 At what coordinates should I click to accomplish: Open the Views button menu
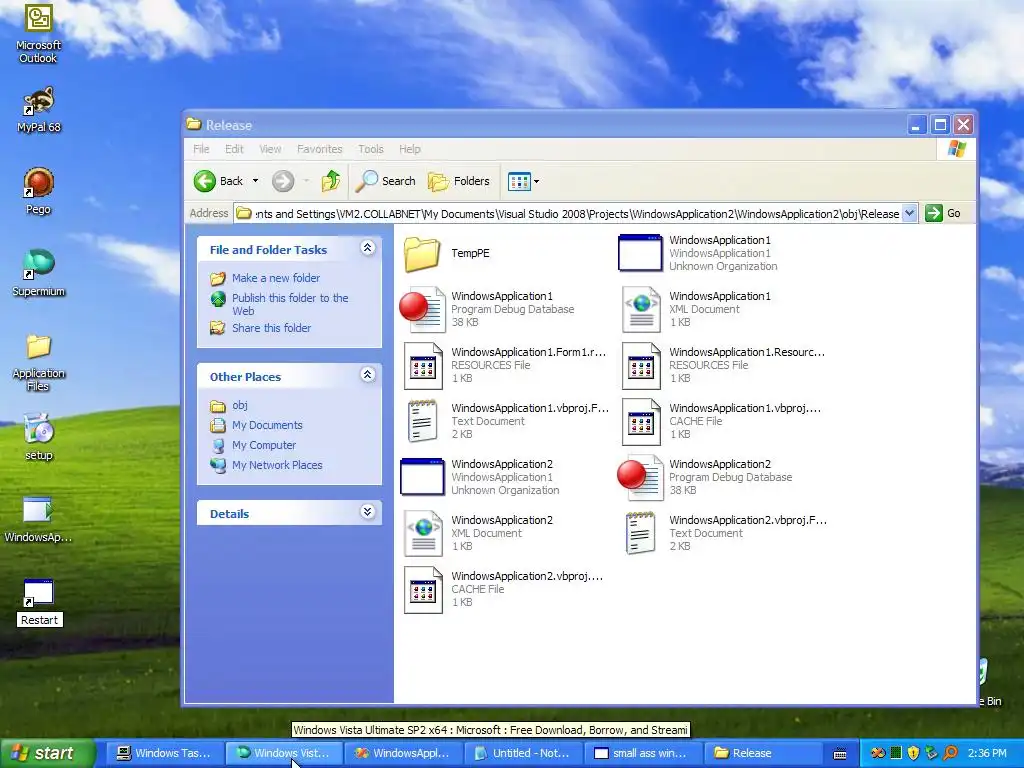point(523,182)
